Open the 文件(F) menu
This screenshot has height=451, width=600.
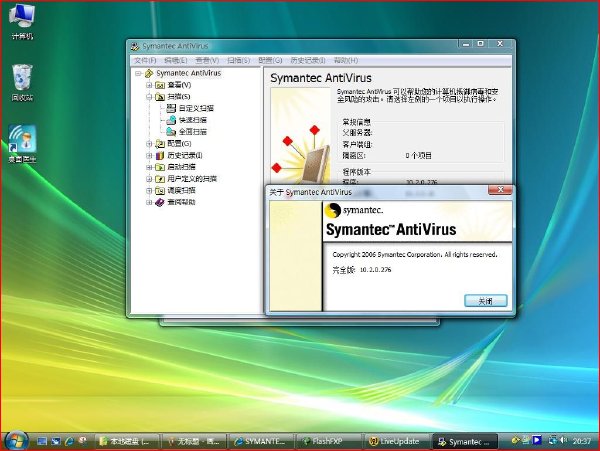click(145, 60)
